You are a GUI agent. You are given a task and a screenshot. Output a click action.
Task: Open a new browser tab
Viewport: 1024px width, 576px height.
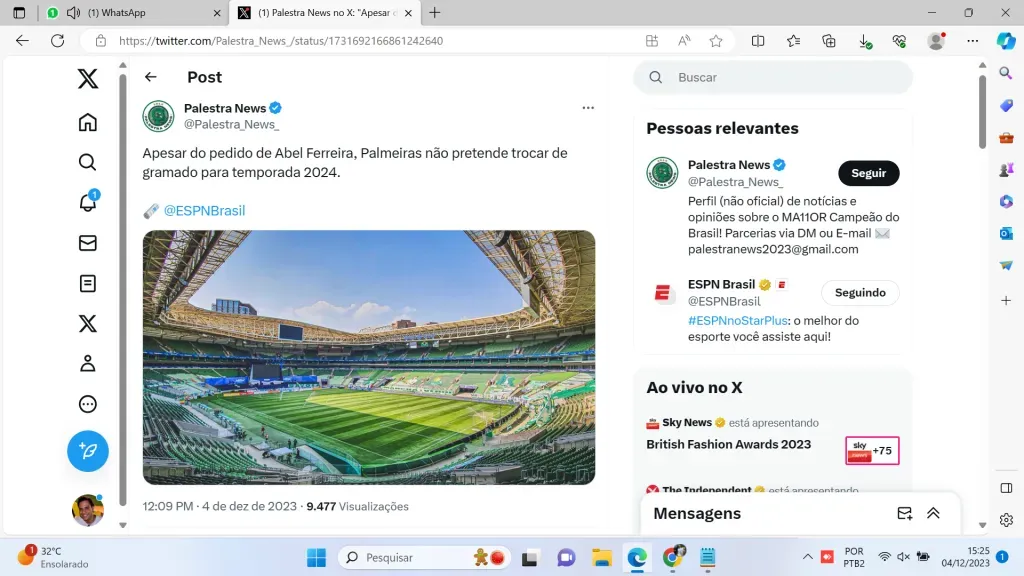point(434,13)
